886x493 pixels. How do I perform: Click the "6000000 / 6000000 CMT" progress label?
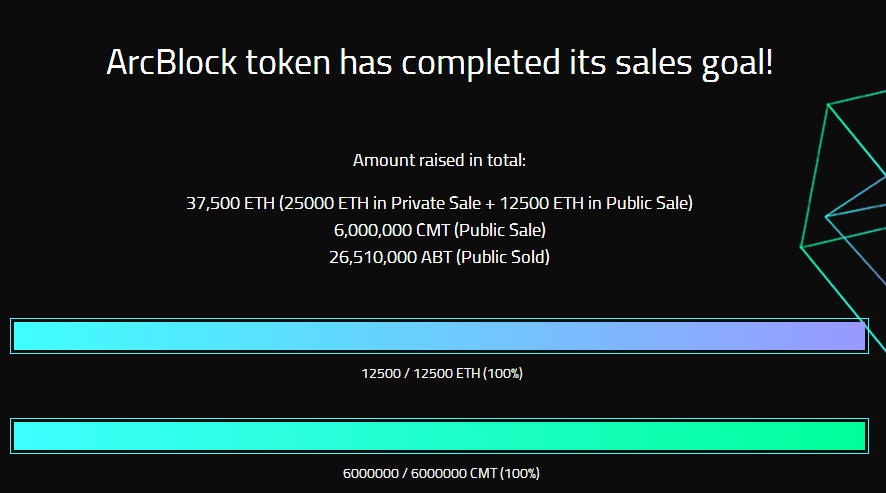419,473
